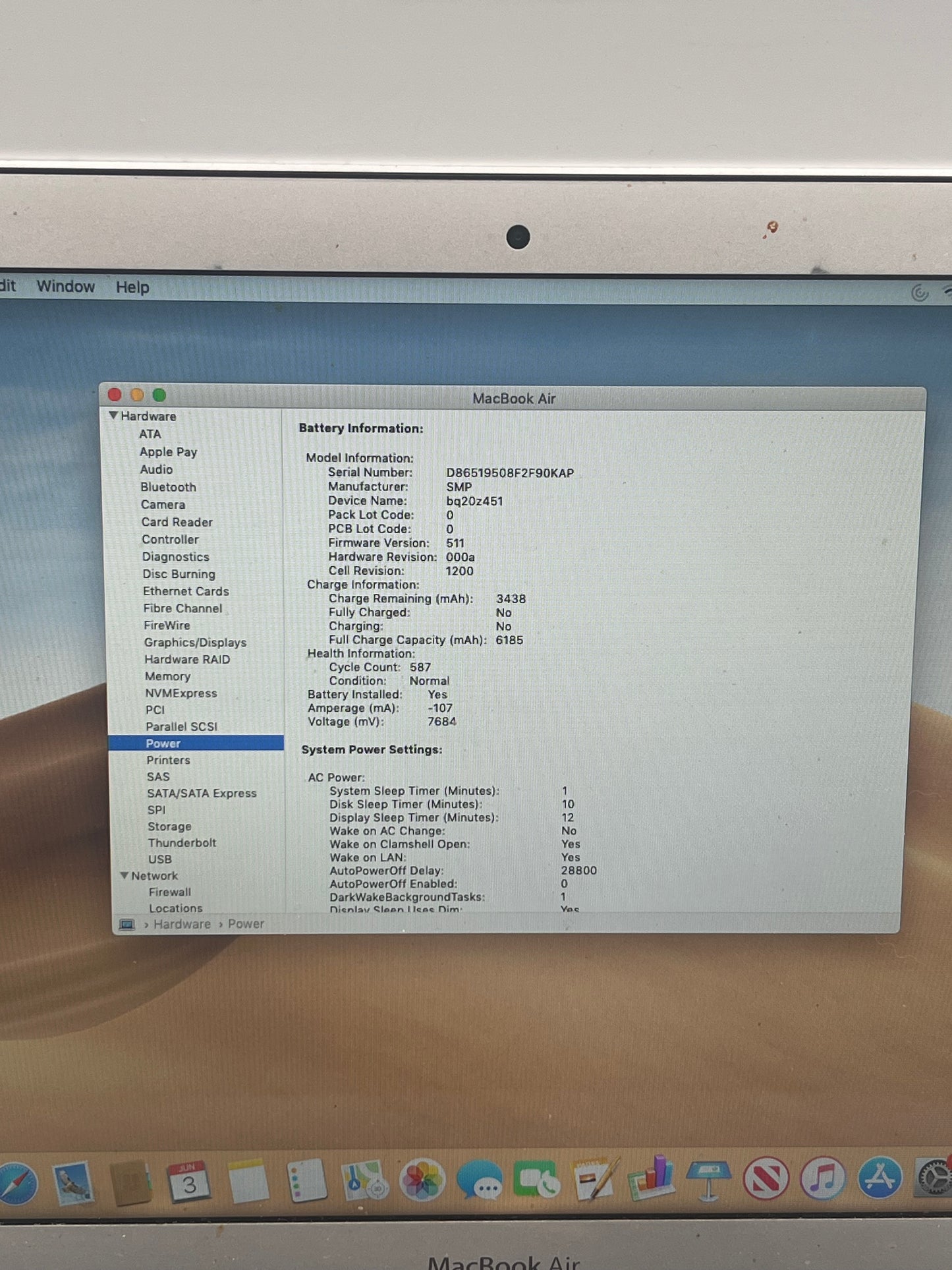Open Safari from the Dock
The width and height of the screenshot is (952, 1270).
tap(16, 1184)
